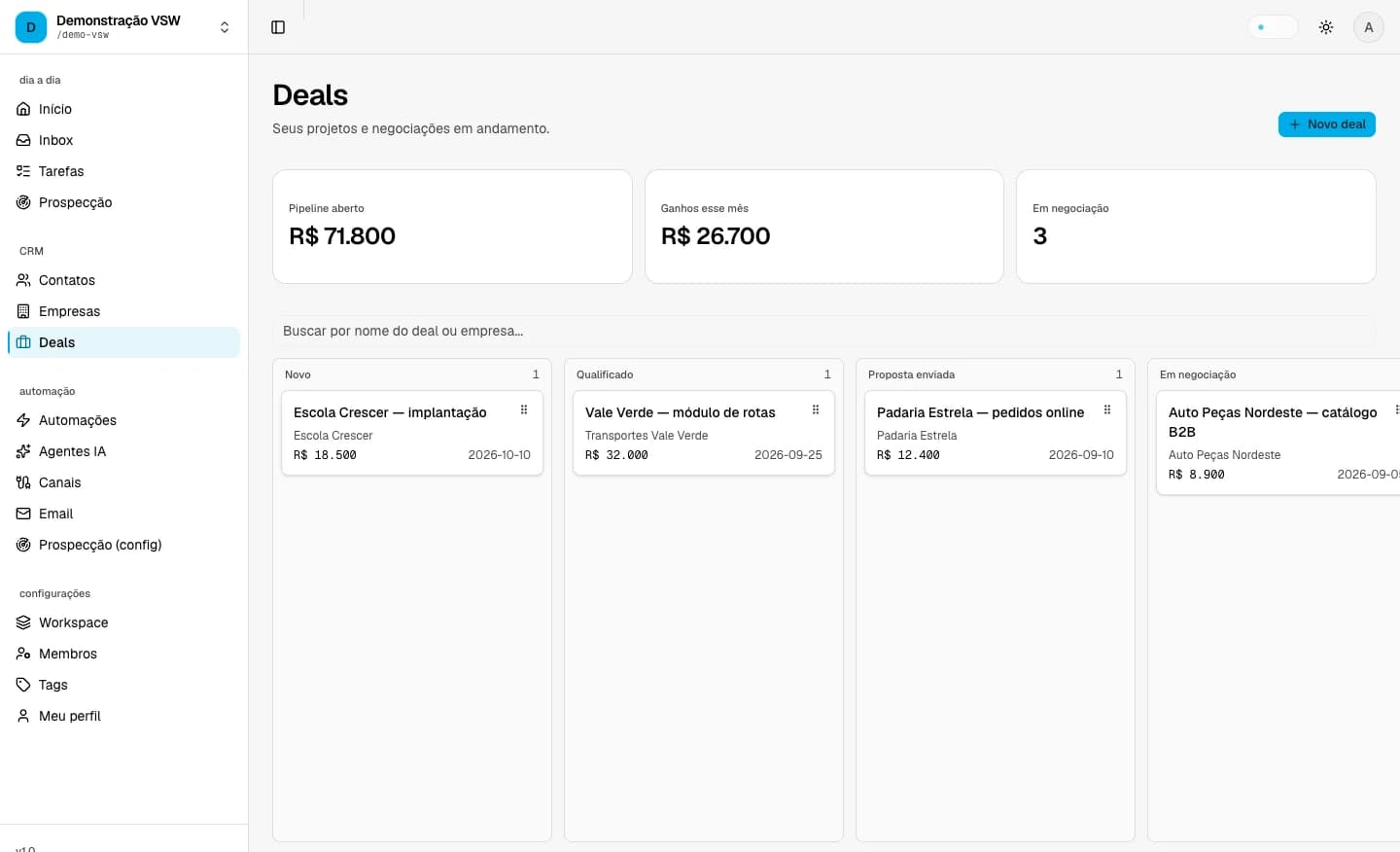This screenshot has width=1400, height=852.
Task: Open Prospecção (config) menu item
Action: (x=124, y=545)
